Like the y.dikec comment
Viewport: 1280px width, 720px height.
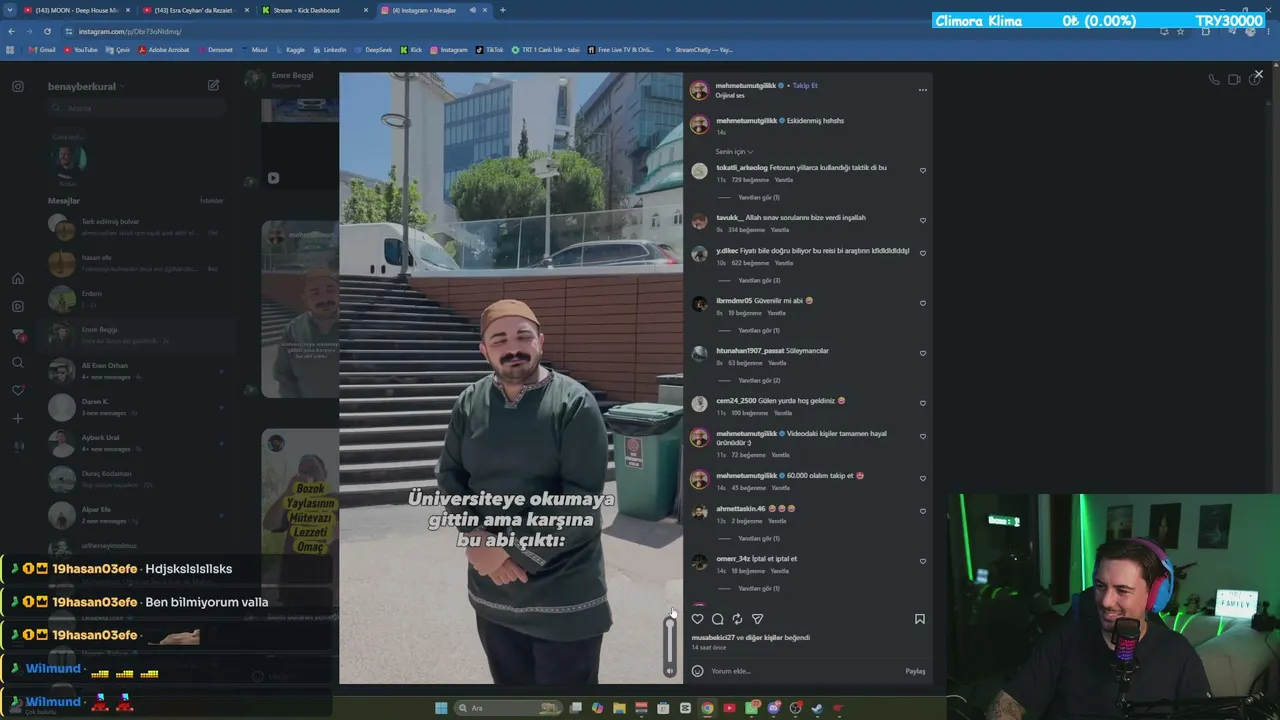click(x=922, y=253)
